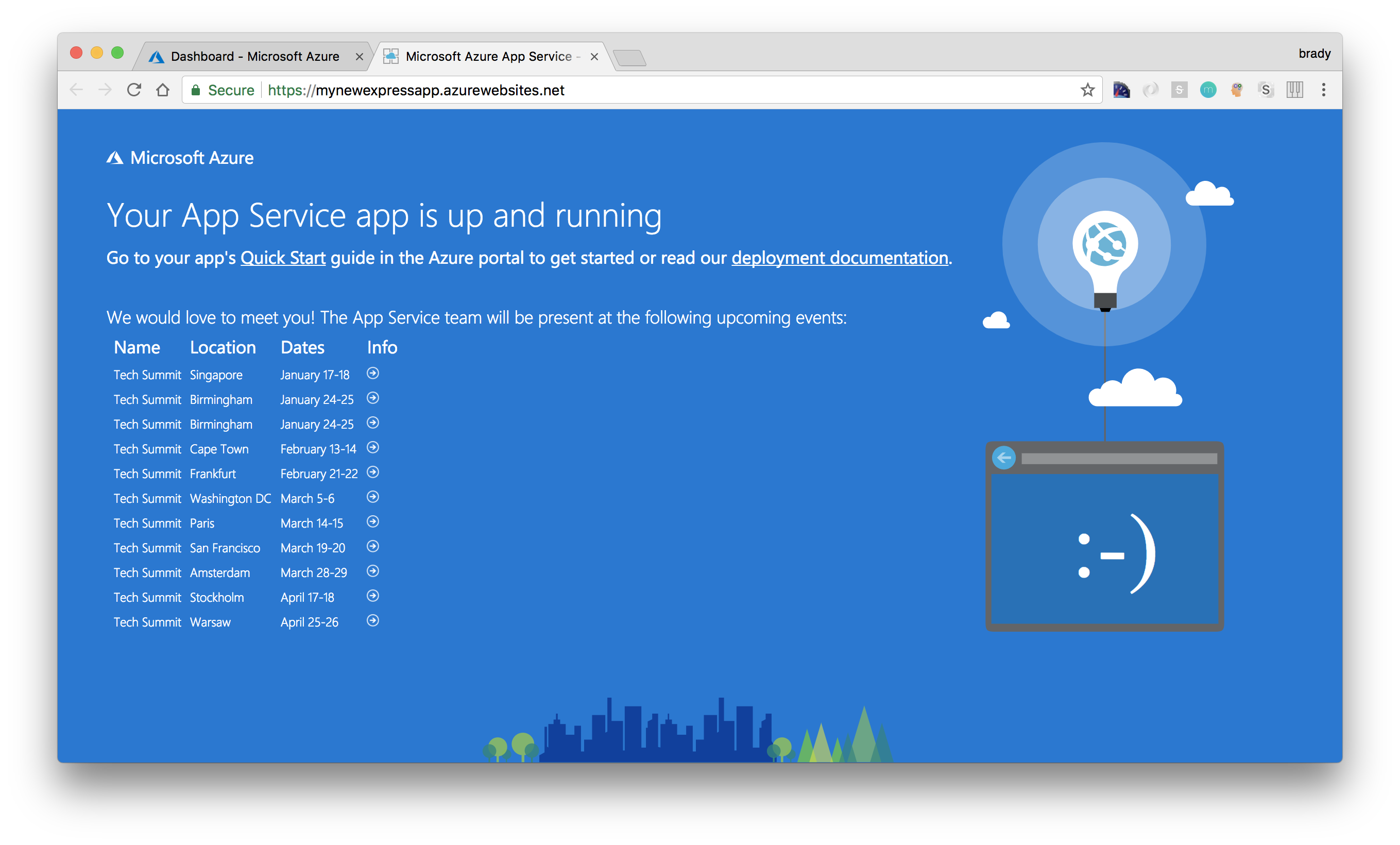This screenshot has width=1400, height=845.
Task: Open Chrome's three-dot menu
Action: click(x=1324, y=90)
